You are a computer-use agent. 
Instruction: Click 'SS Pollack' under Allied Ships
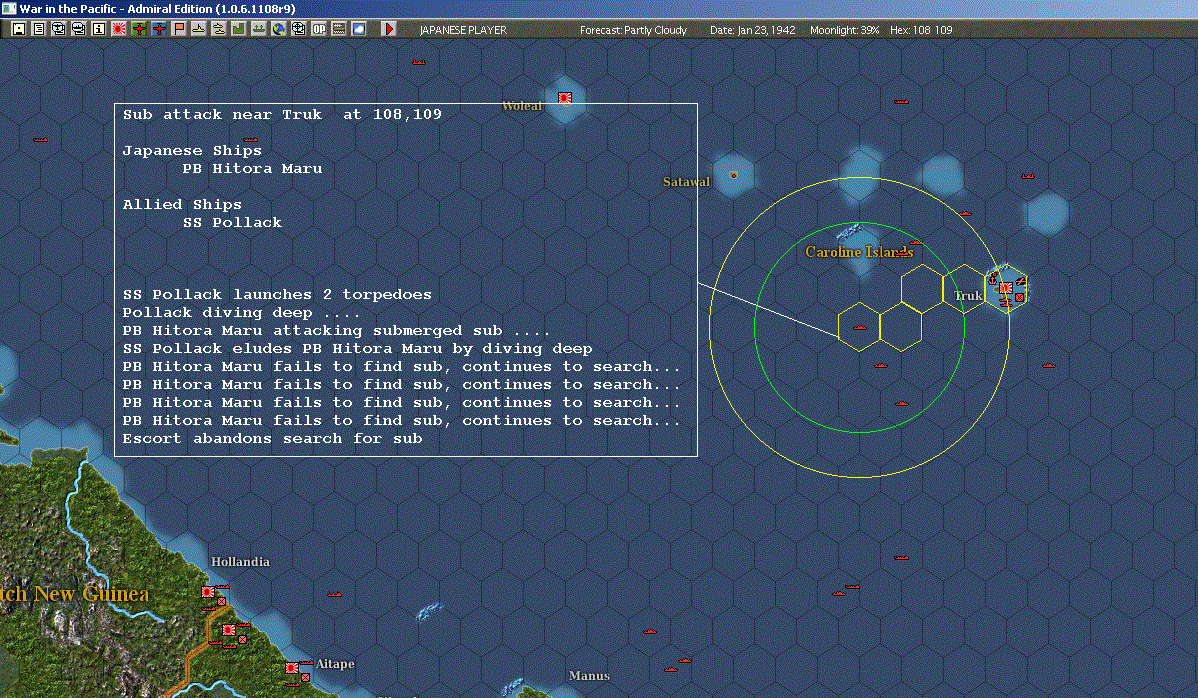tap(232, 222)
